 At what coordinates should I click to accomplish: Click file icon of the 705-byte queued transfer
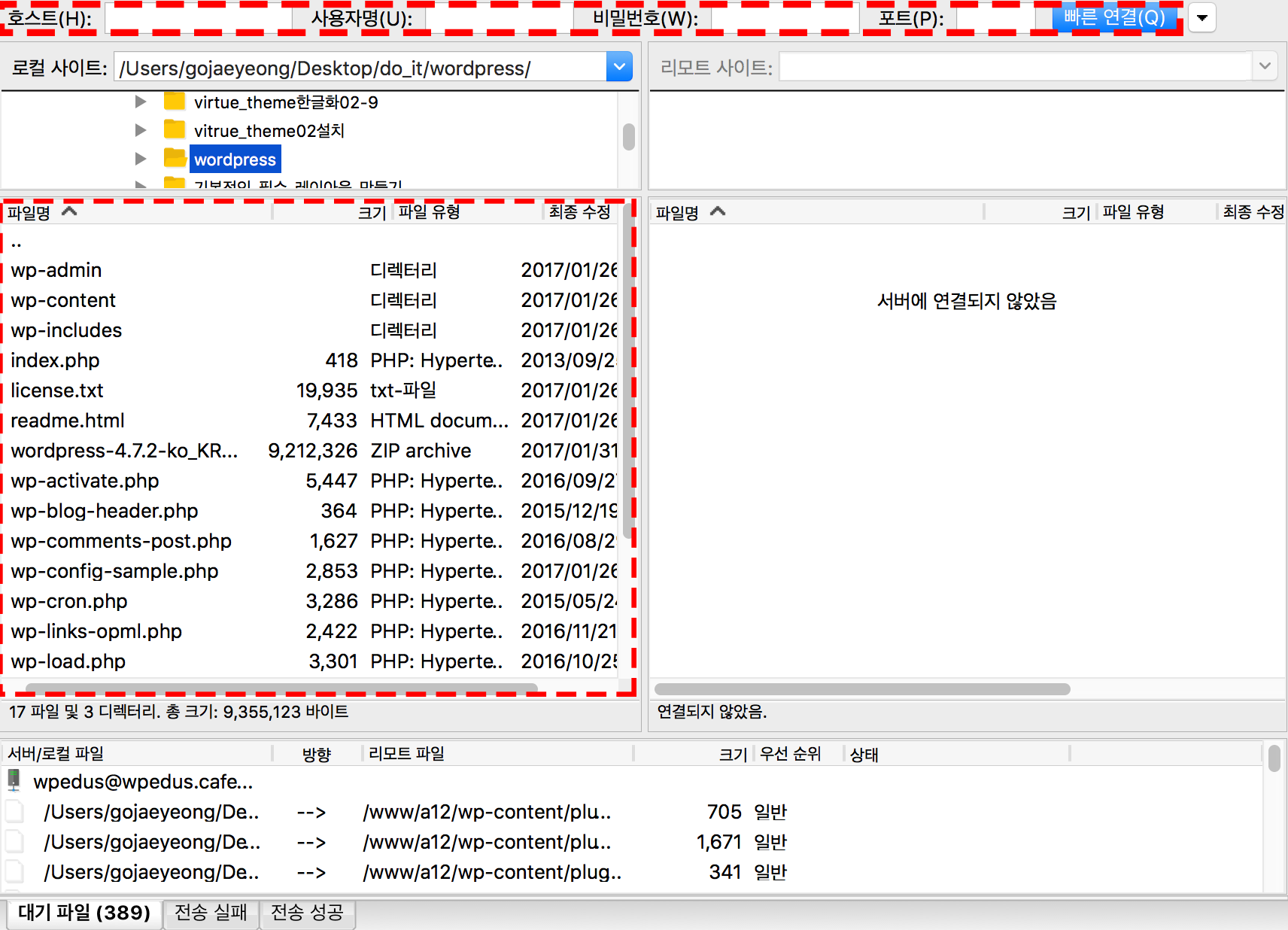(14, 812)
